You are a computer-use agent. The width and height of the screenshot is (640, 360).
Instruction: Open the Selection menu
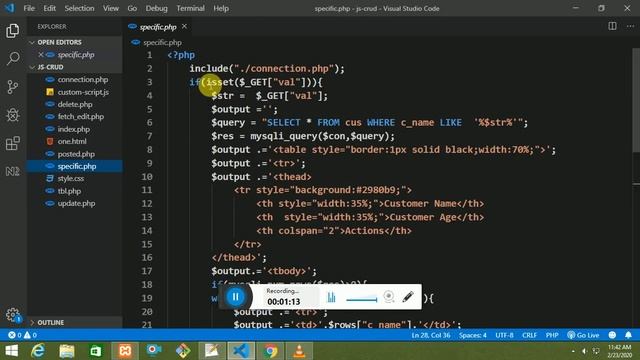79,8
